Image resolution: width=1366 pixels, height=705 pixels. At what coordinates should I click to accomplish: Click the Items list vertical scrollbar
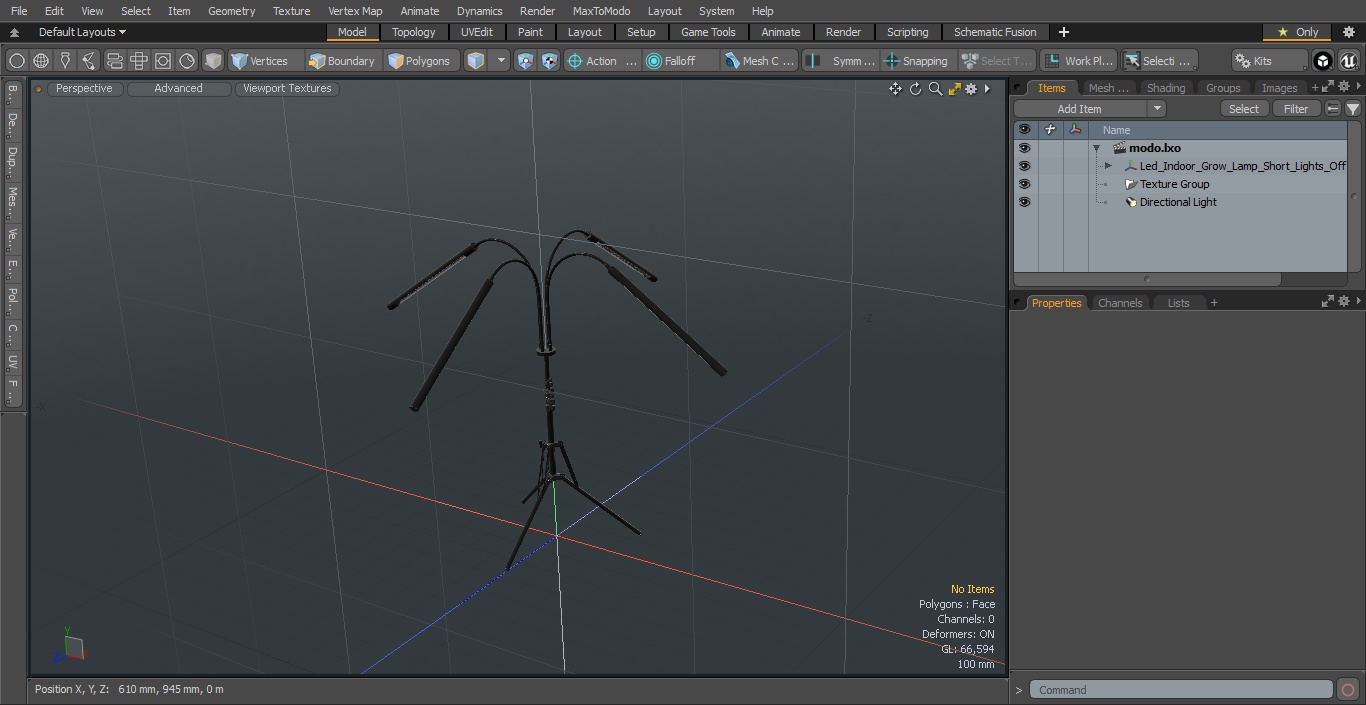pos(1354,196)
